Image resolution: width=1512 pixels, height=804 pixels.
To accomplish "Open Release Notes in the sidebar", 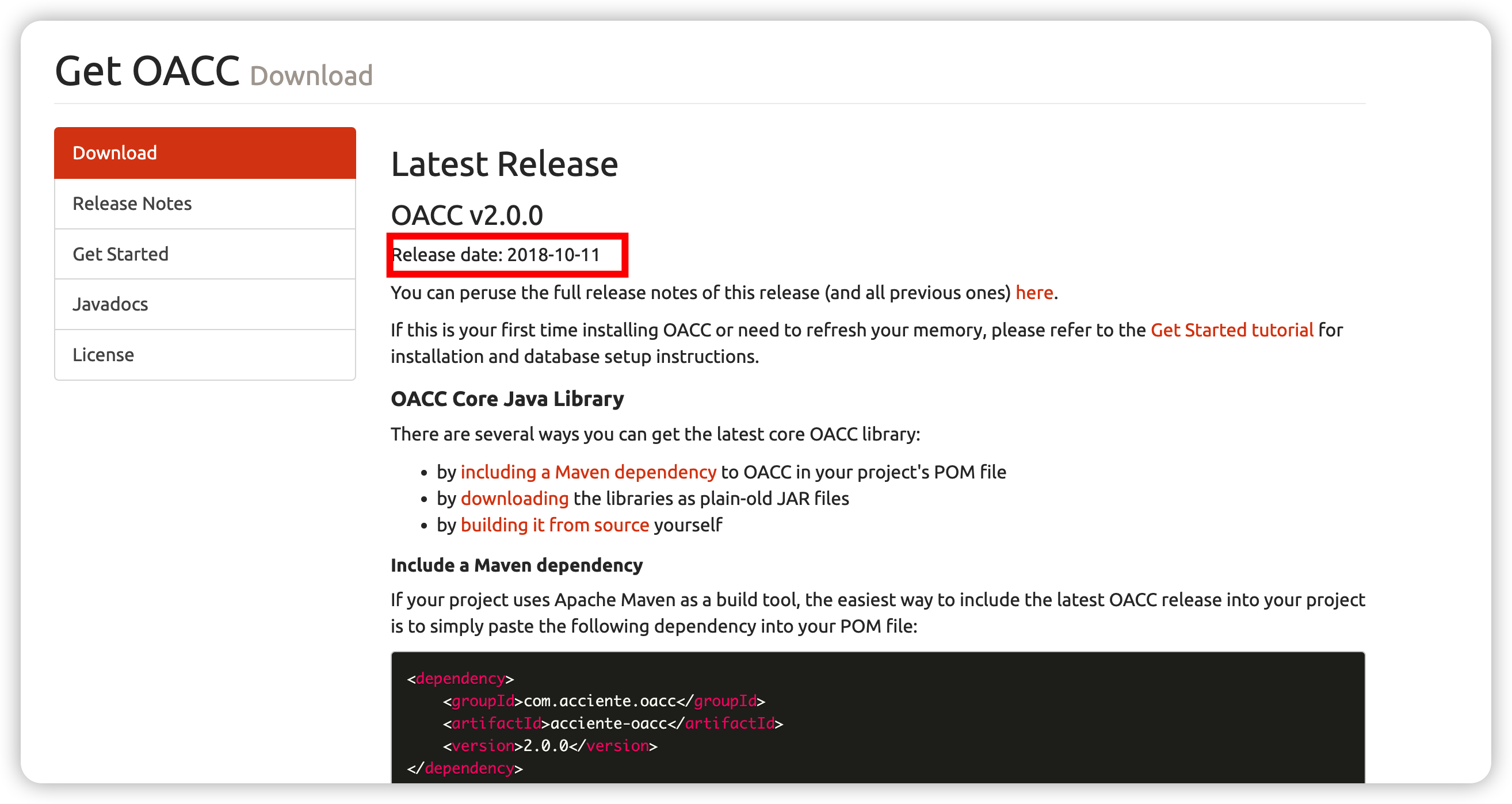I will pos(205,204).
